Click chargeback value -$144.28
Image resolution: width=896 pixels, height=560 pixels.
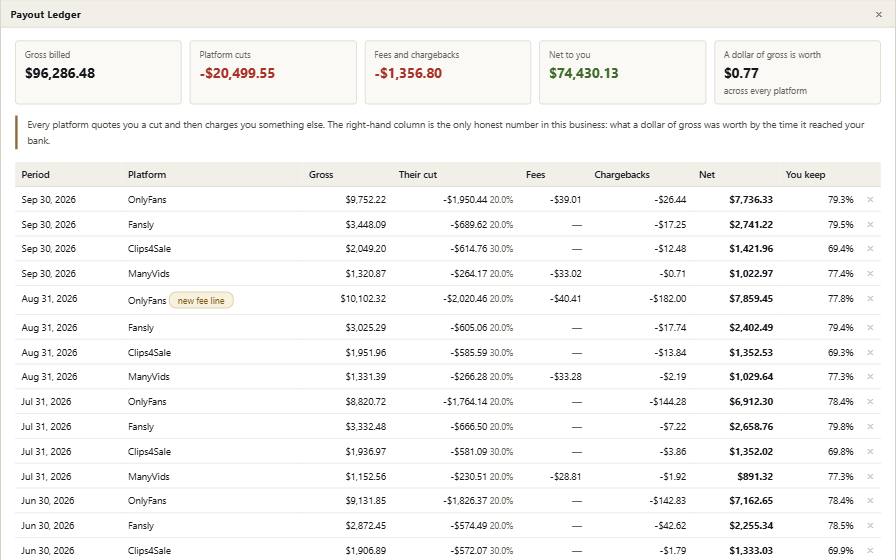[x=668, y=402]
